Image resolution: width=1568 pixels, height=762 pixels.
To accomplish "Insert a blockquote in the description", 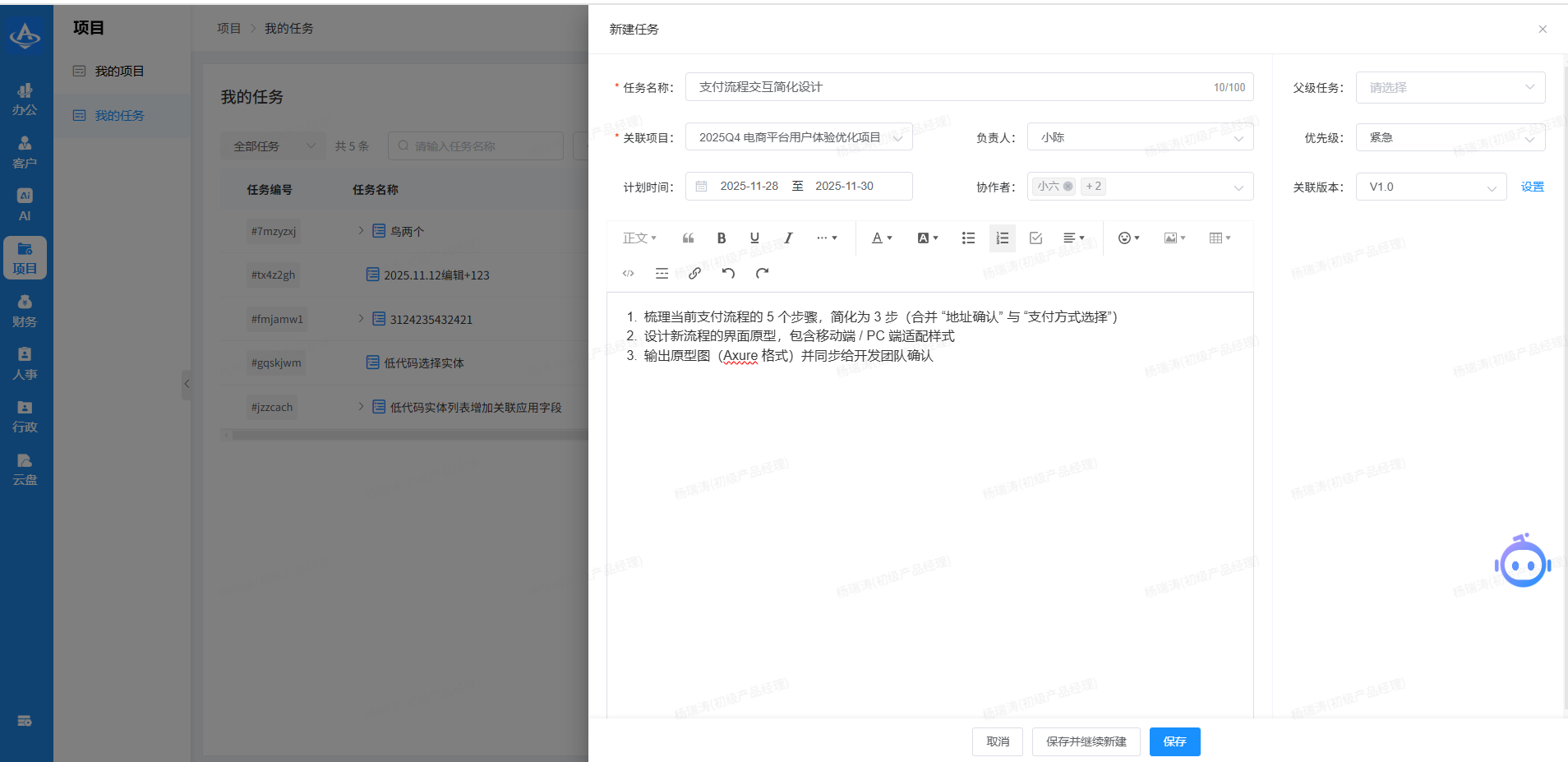I will [688, 238].
